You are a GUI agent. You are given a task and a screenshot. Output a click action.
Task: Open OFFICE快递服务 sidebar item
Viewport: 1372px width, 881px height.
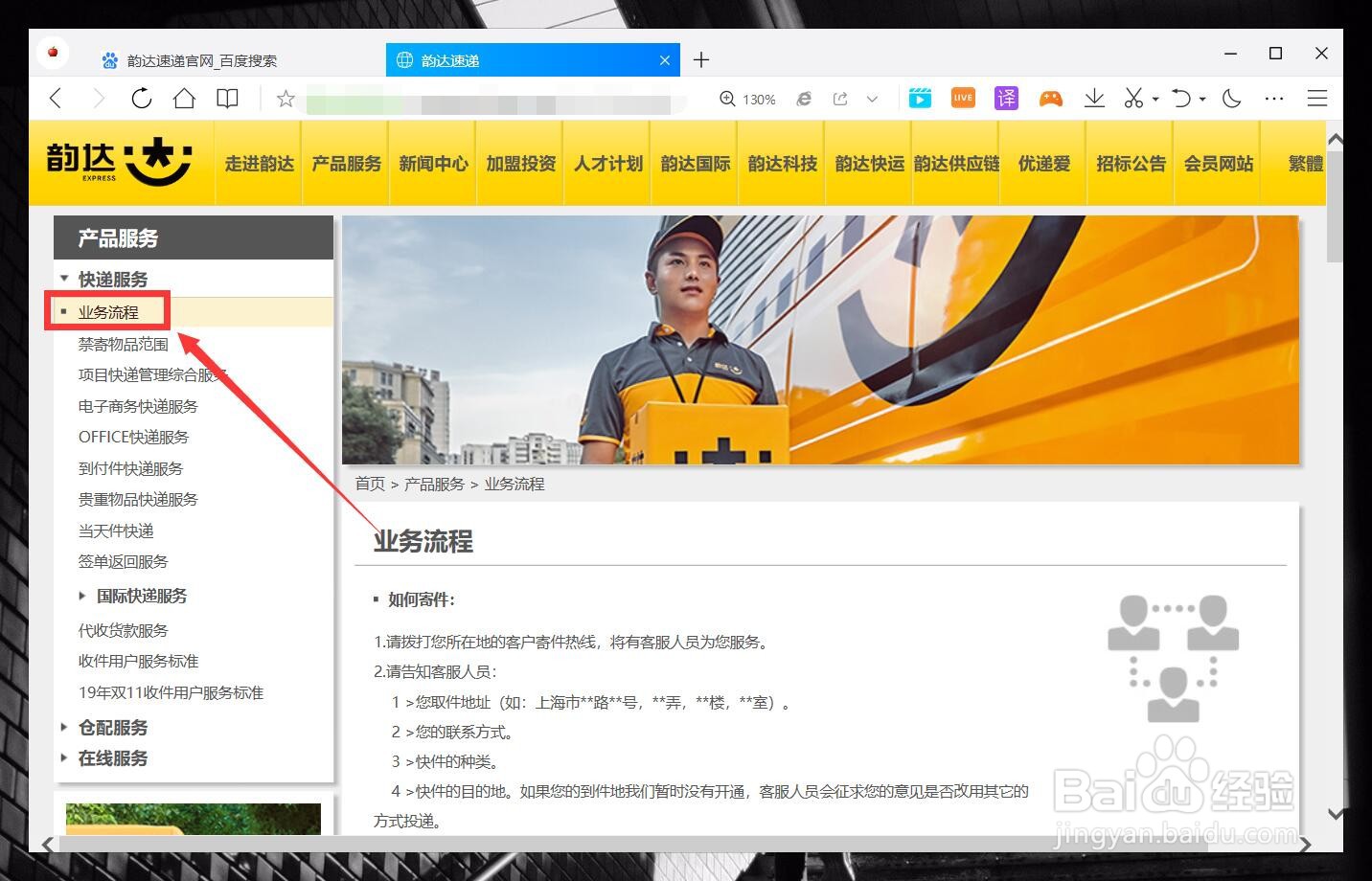133,437
